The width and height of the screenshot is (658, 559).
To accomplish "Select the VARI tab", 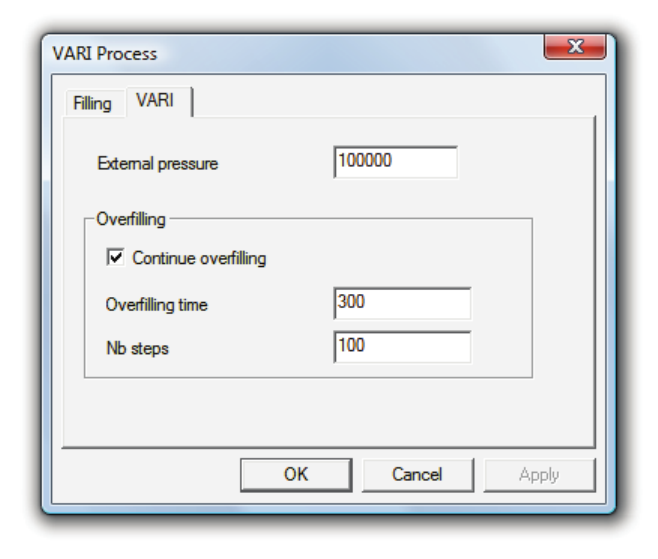I will pyautogui.click(x=155, y=101).
